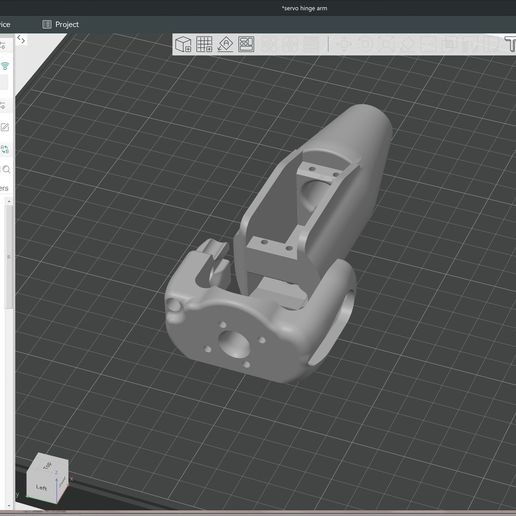Click the settings icon below the Wi-Fi icon

tap(3, 106)
